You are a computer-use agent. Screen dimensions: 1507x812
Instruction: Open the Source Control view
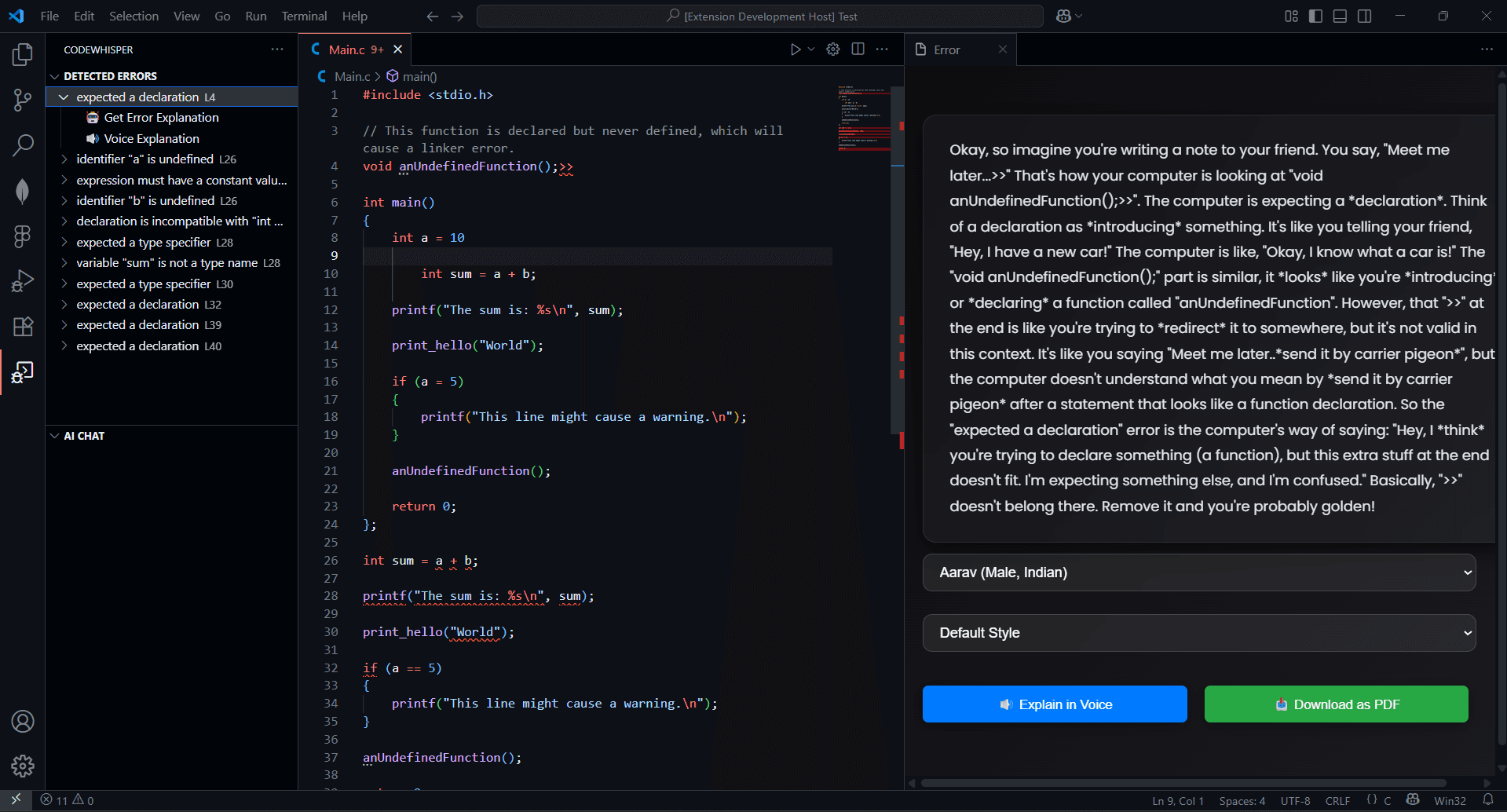point(23,100)
